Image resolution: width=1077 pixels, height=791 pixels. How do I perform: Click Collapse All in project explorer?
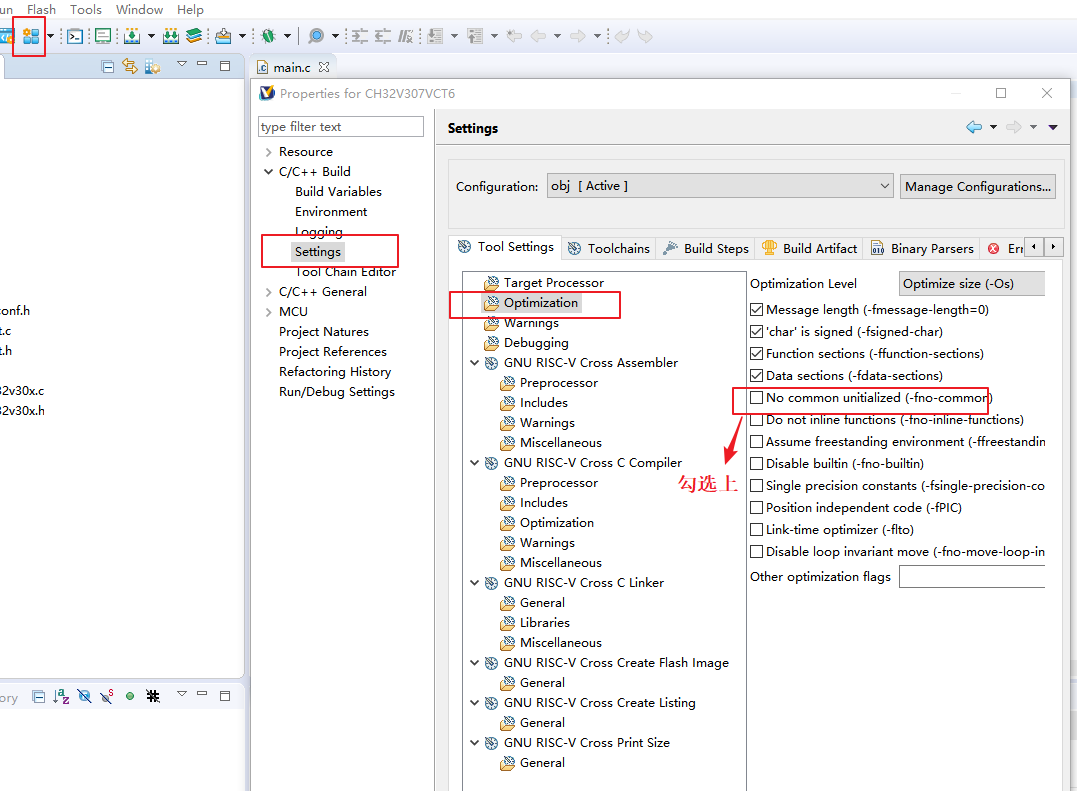pos(108,66)
